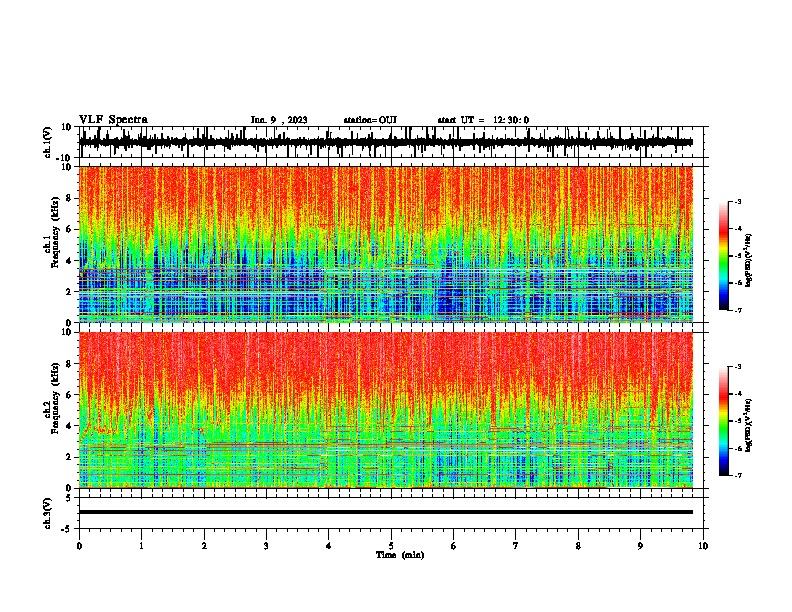Select the "station=OUJ" header label
This screenshot has height=612, width=792.
(x=370, y=120)
